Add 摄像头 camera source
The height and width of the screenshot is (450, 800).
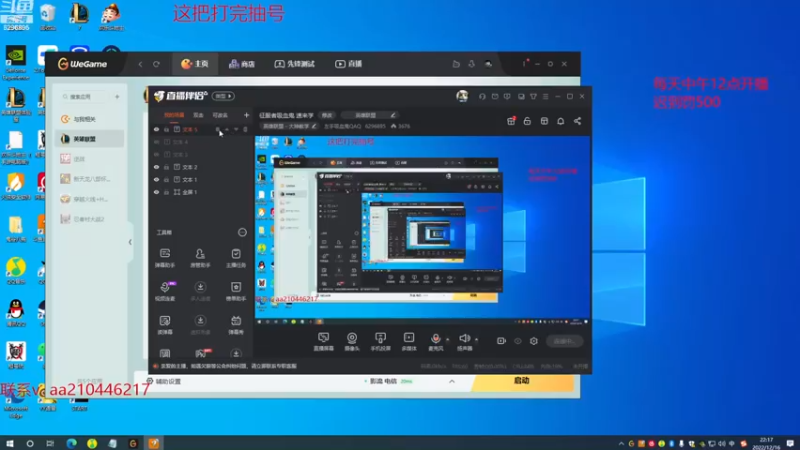pyautogui.click(x=352, y=341)
